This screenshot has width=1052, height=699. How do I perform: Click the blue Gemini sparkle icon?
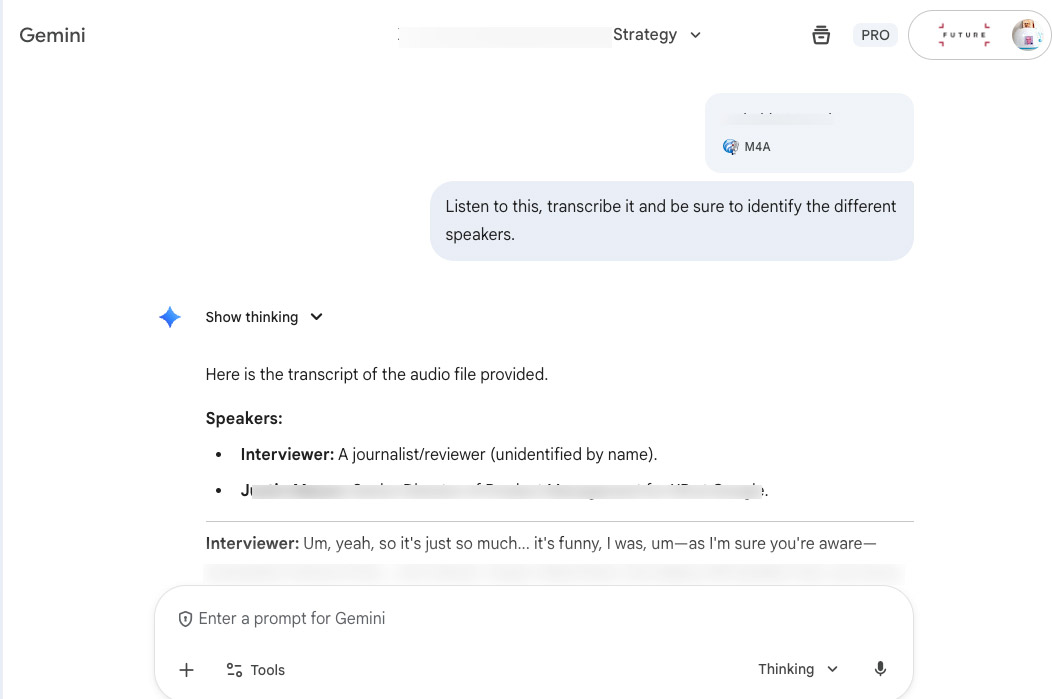pyautogui.click(x=170, y=317)
